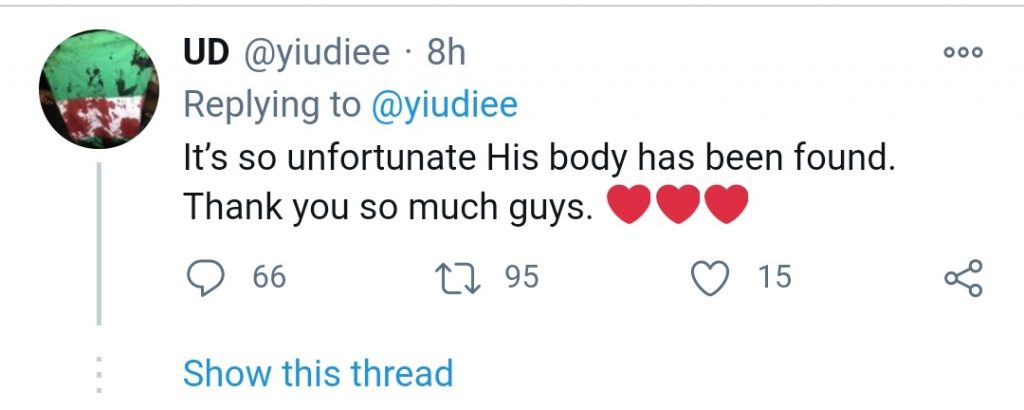Click the retweet count 95
1024x410 pixels.
521,277
